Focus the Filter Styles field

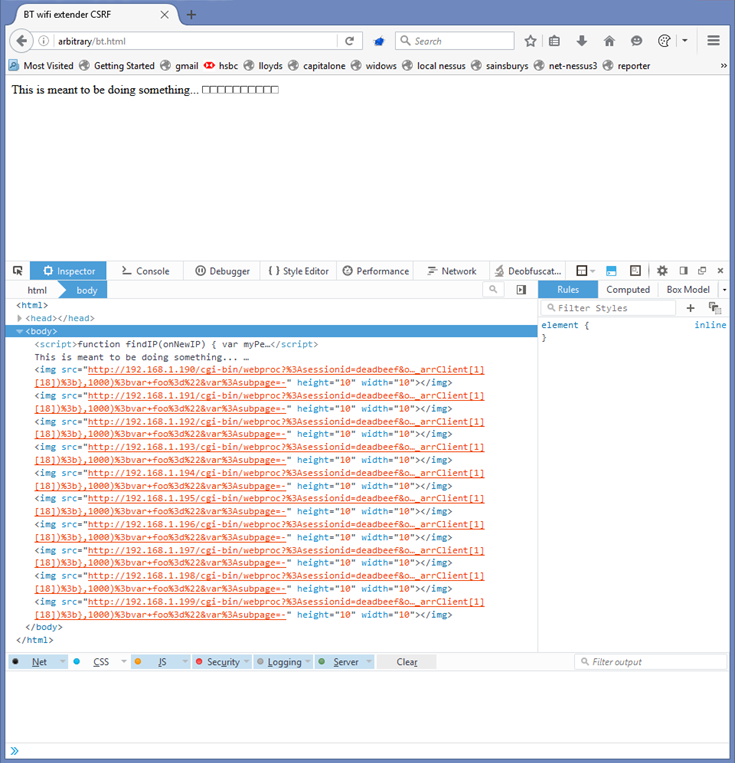tap(608, 308)
